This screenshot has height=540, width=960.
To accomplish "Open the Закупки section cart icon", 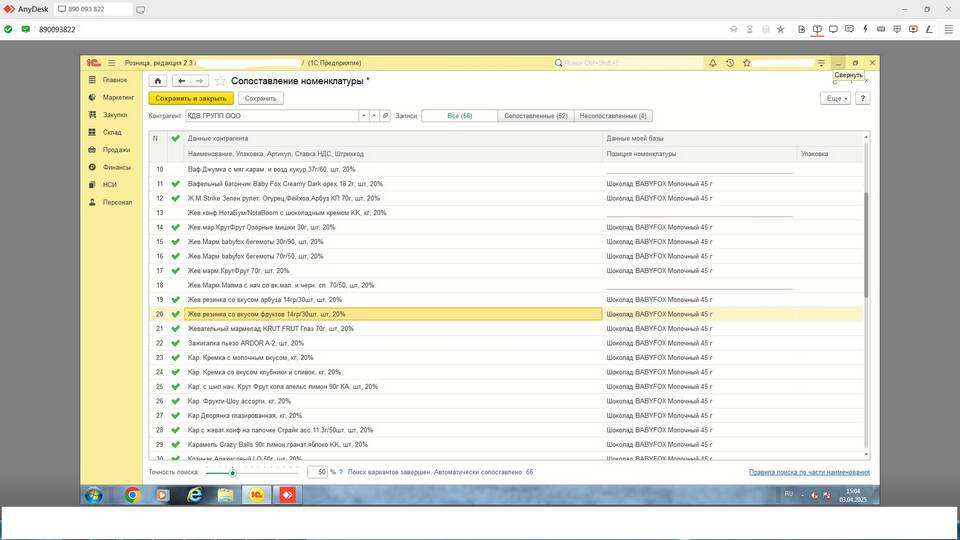I will 92,114.
